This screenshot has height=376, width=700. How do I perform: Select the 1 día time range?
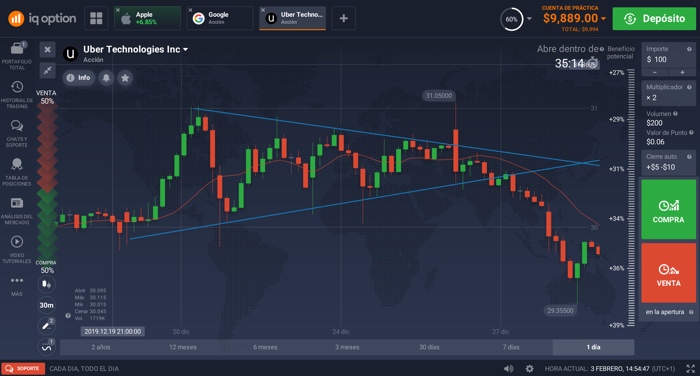point(593,347)
